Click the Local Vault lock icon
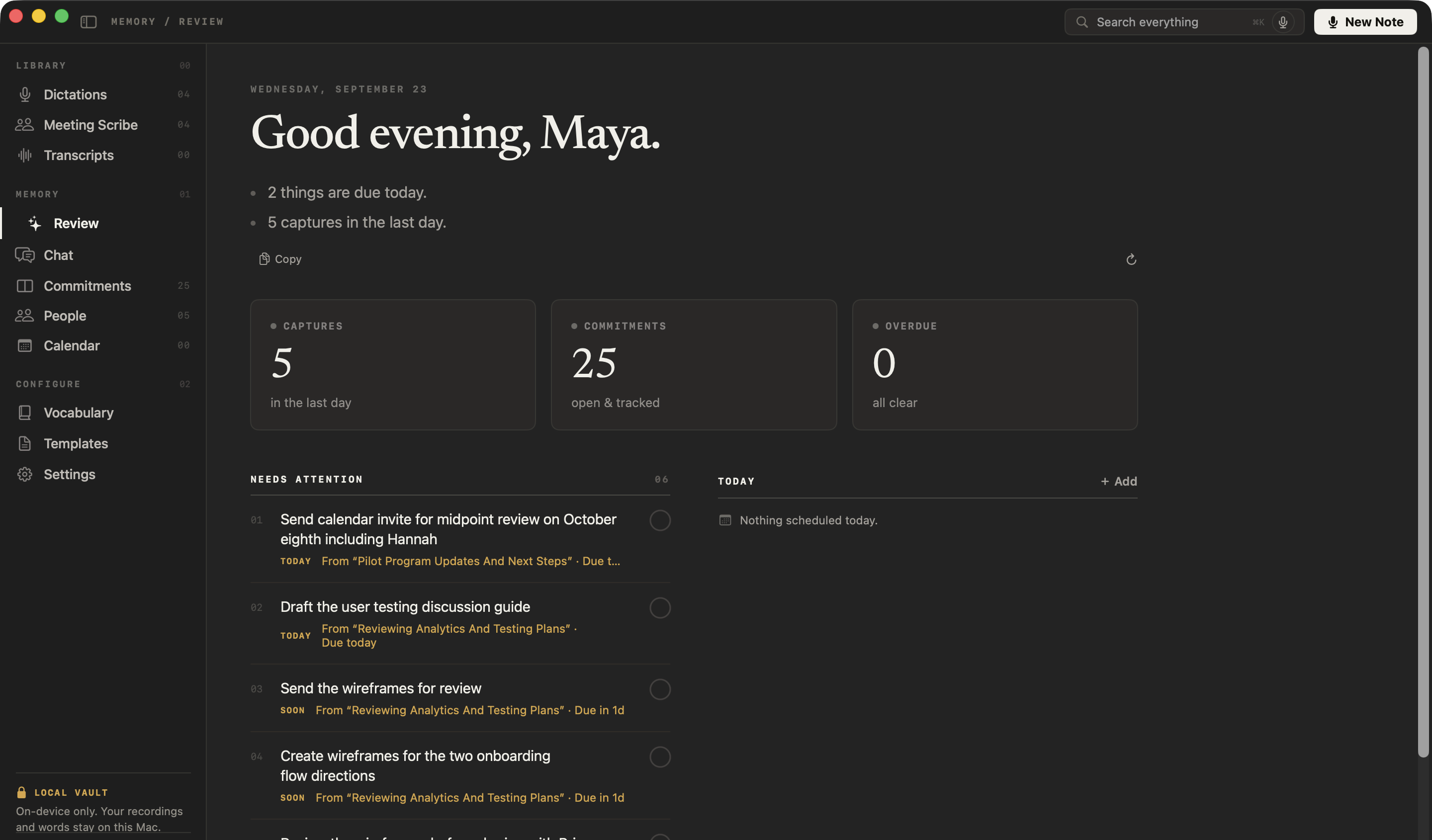 [21, 792]
